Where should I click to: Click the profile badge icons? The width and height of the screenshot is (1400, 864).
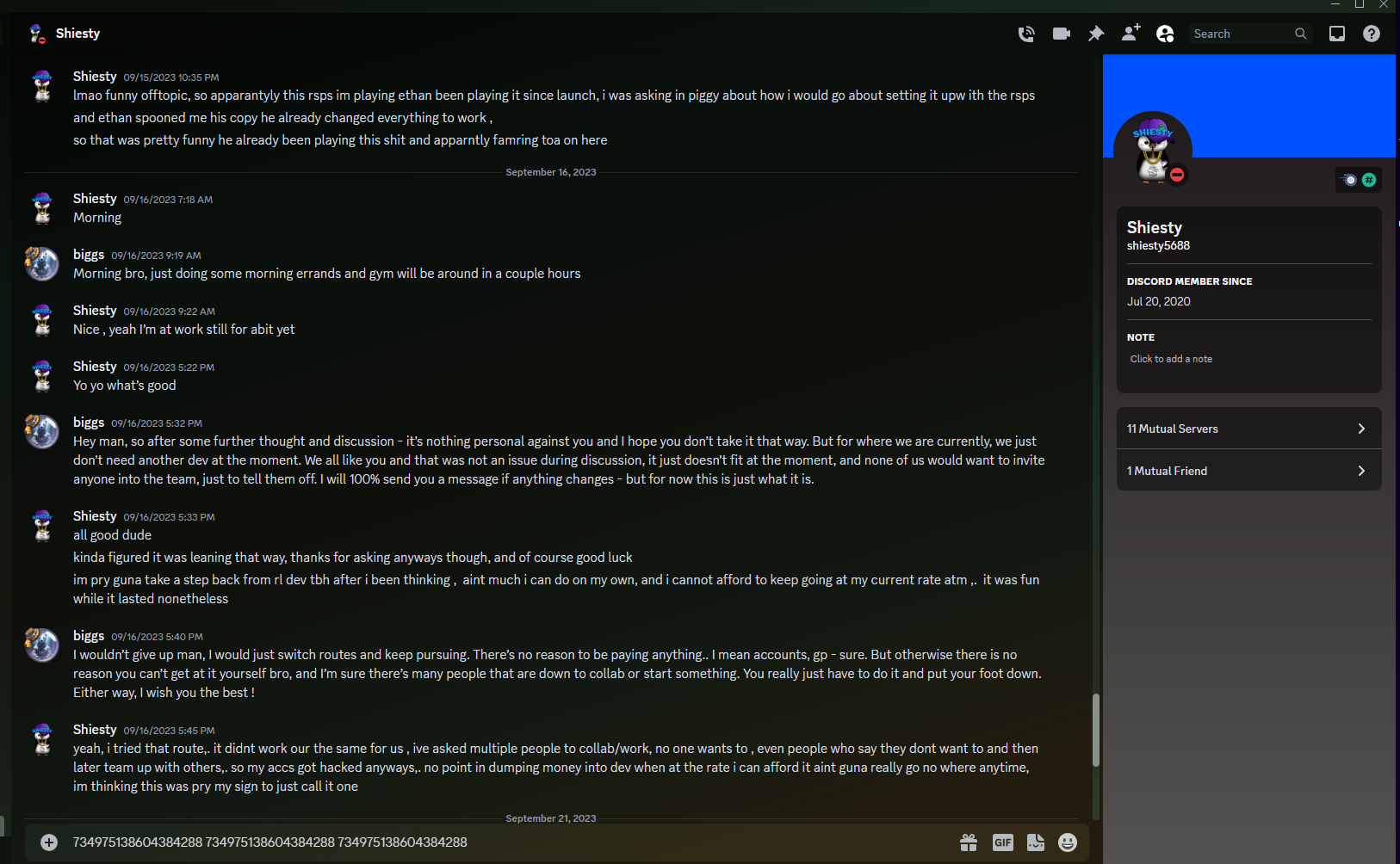tap(1360, 180)
